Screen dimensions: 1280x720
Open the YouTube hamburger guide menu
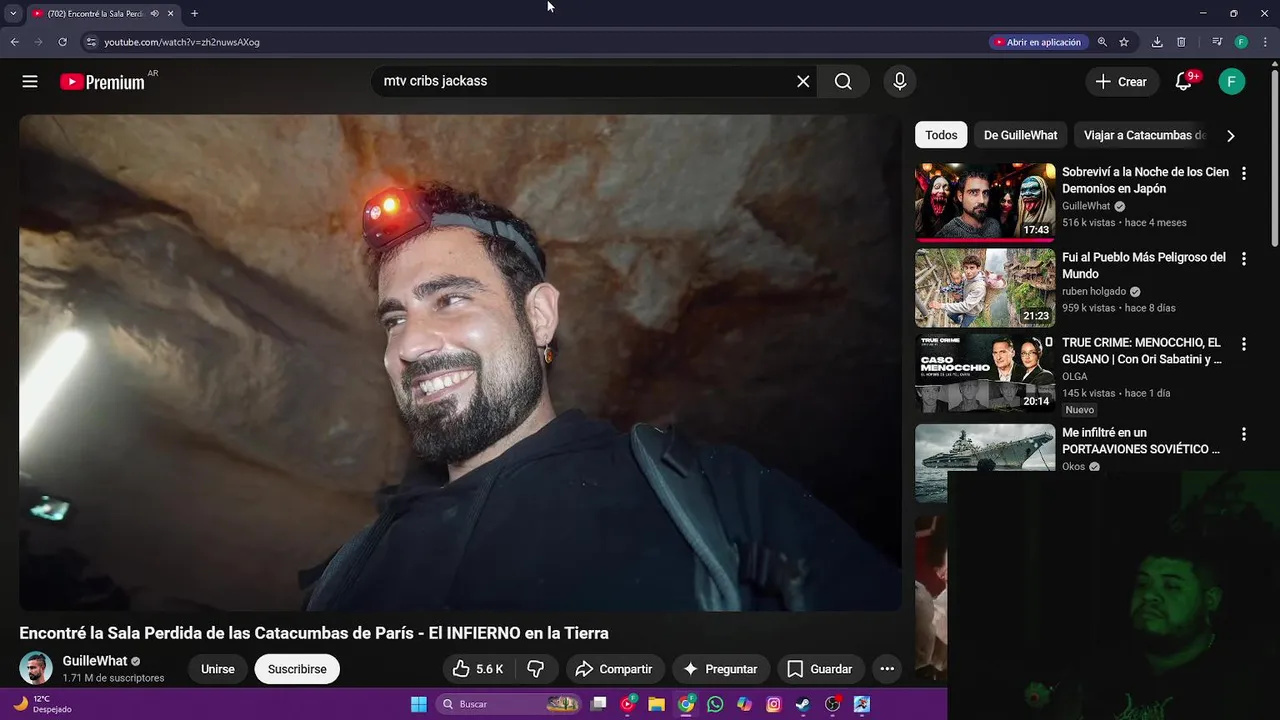pyautogui.click(x=30, y=82)
